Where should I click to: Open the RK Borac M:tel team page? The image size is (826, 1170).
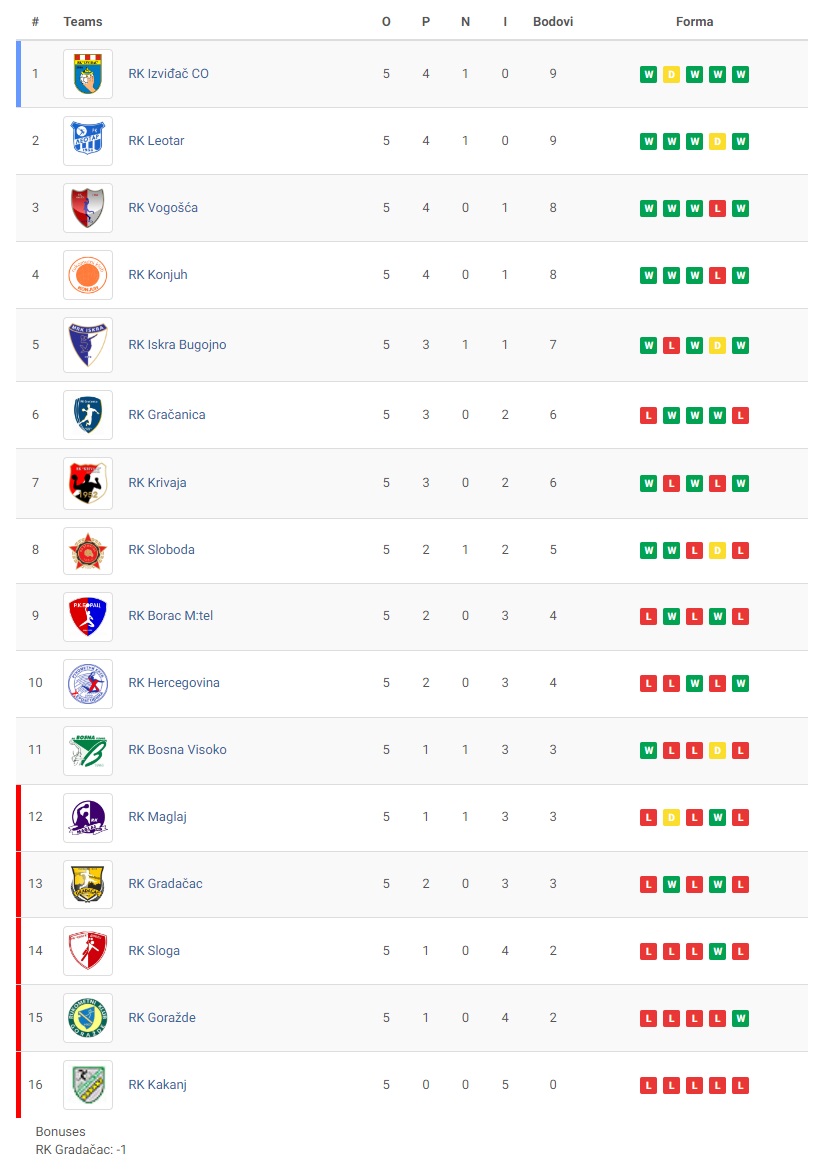tap(171, 616)
